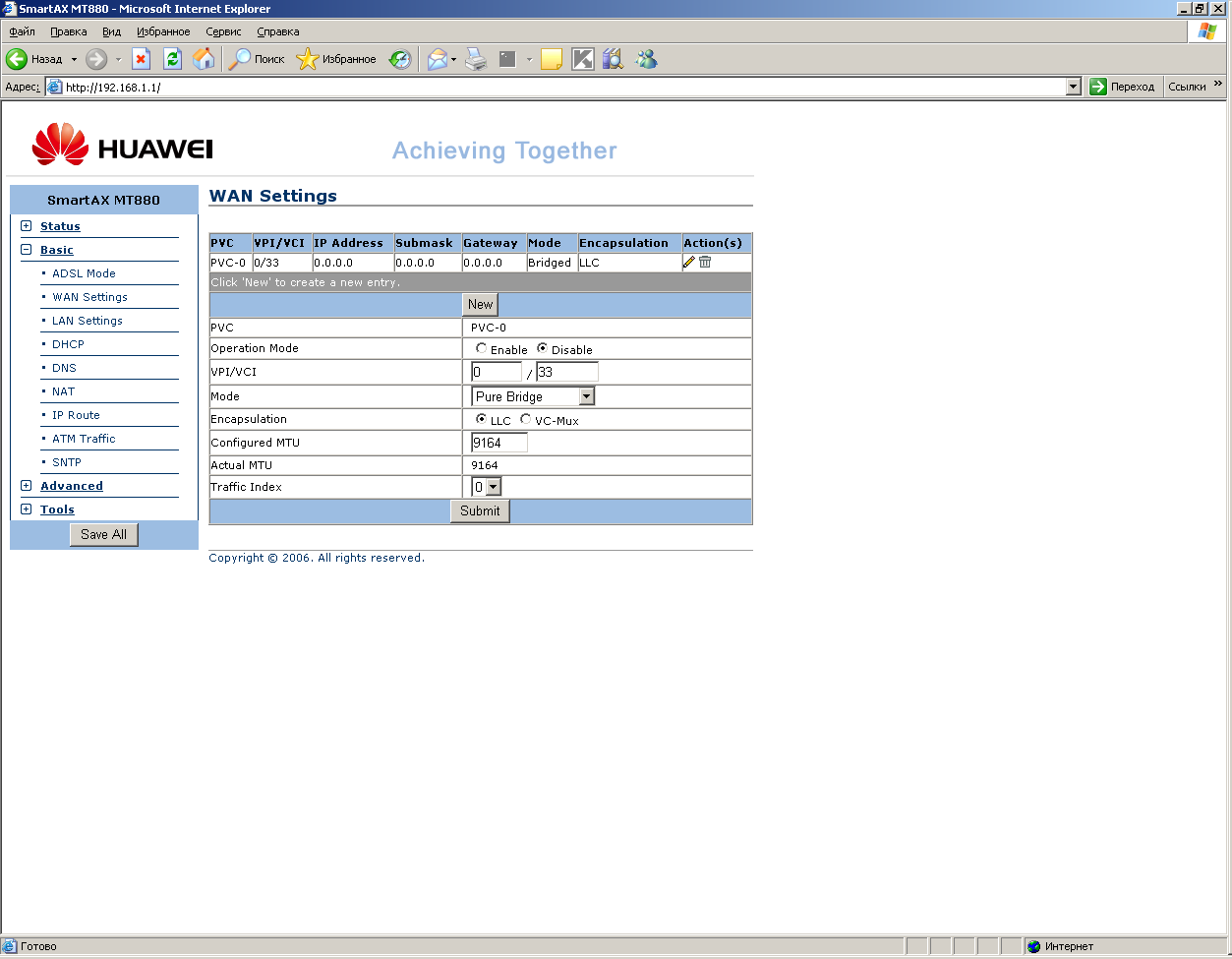Image resolution: width=1232 pixels, height=959 pixels.
Task: Click the '0/33' cell in the PVC table
Action: (281, 263)
